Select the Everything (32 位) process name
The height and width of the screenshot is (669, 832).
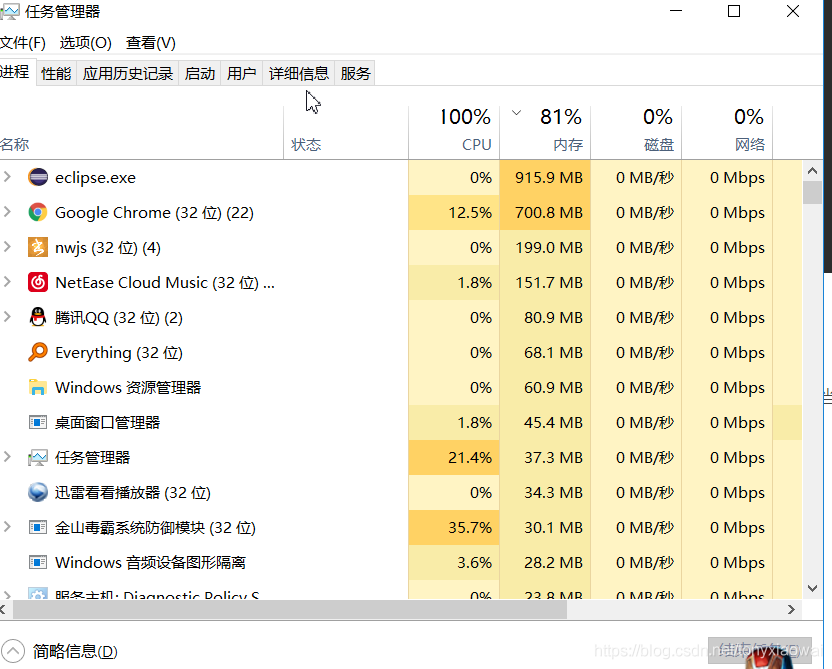coord(119,353)
